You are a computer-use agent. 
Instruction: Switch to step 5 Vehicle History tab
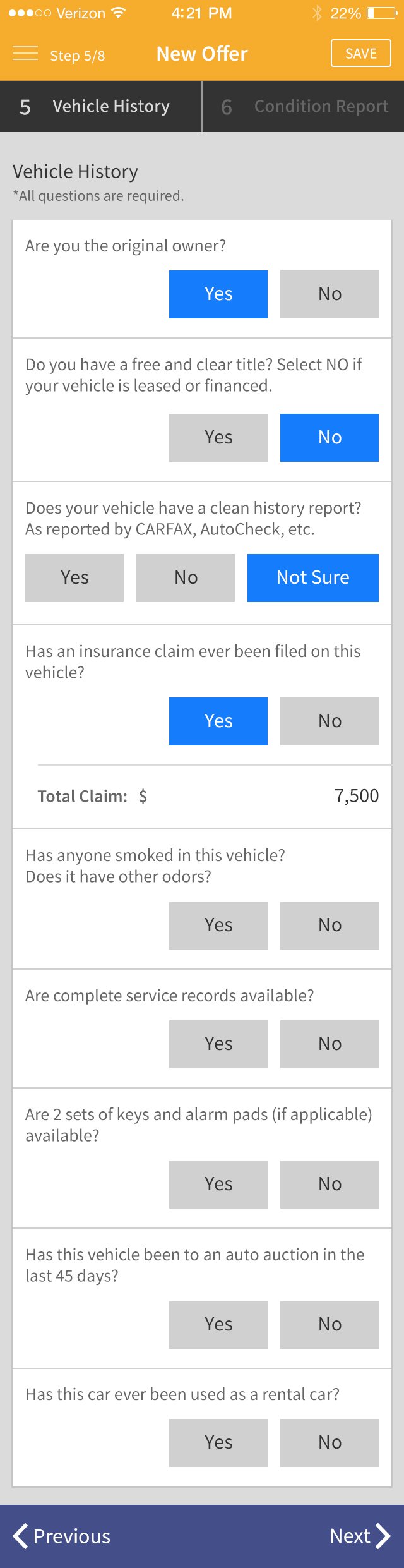point(101,106)
